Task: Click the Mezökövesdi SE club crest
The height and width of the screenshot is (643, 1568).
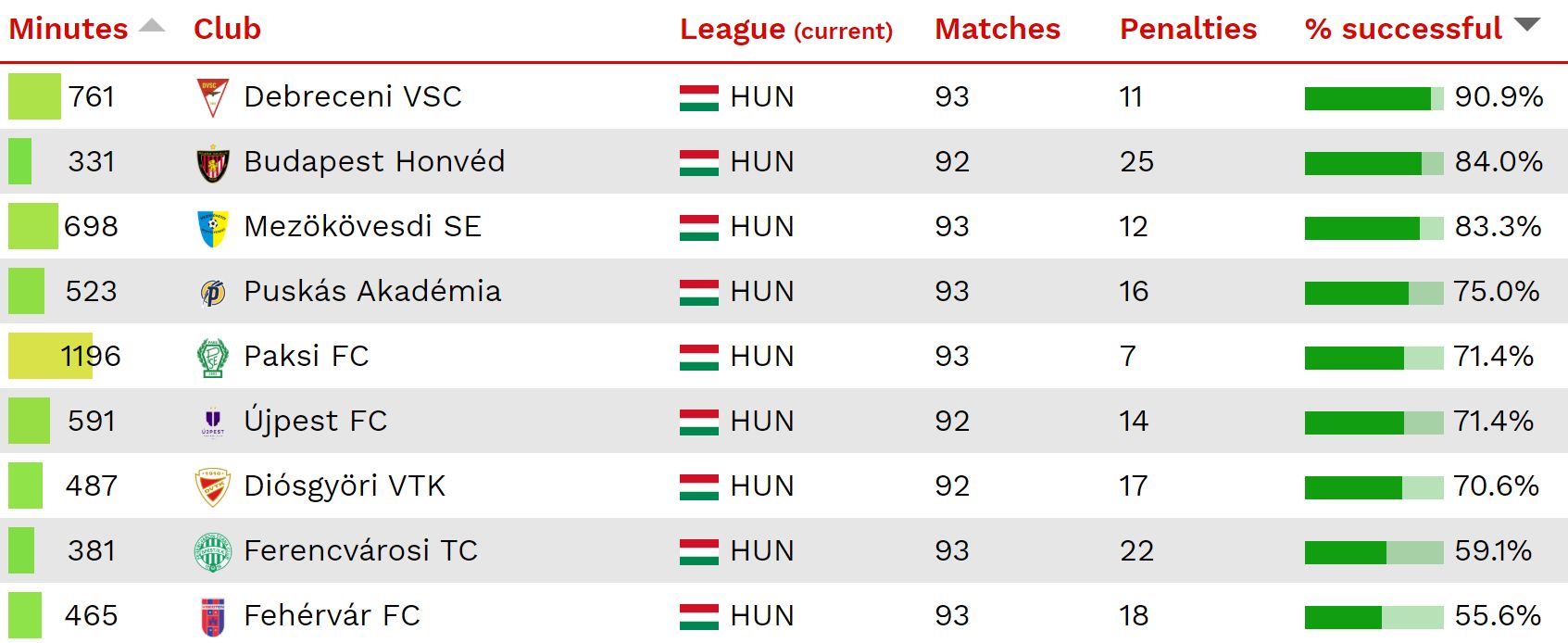Action: tap(213, 228)
